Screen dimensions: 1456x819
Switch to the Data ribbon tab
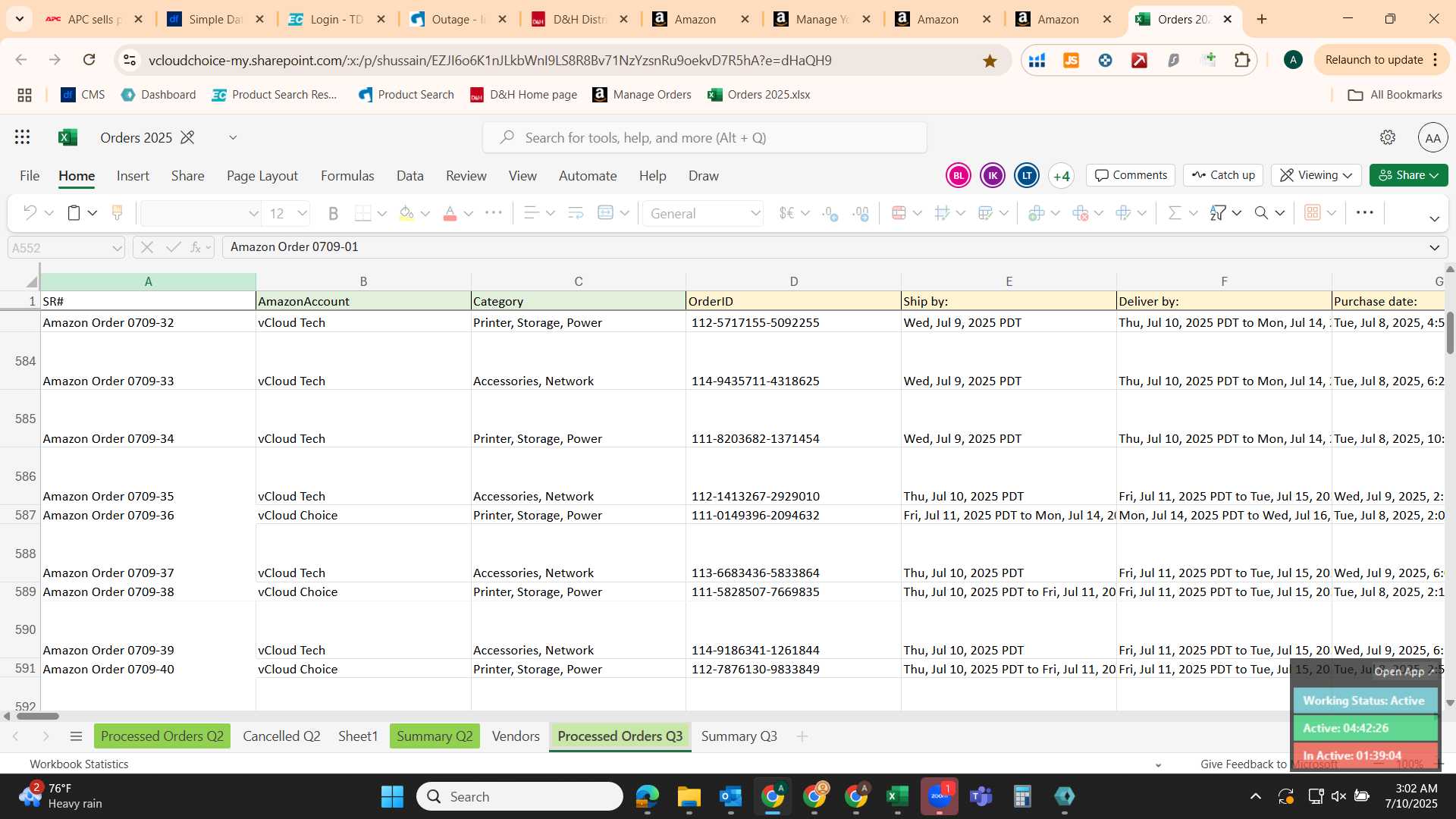tap(409, 176)
